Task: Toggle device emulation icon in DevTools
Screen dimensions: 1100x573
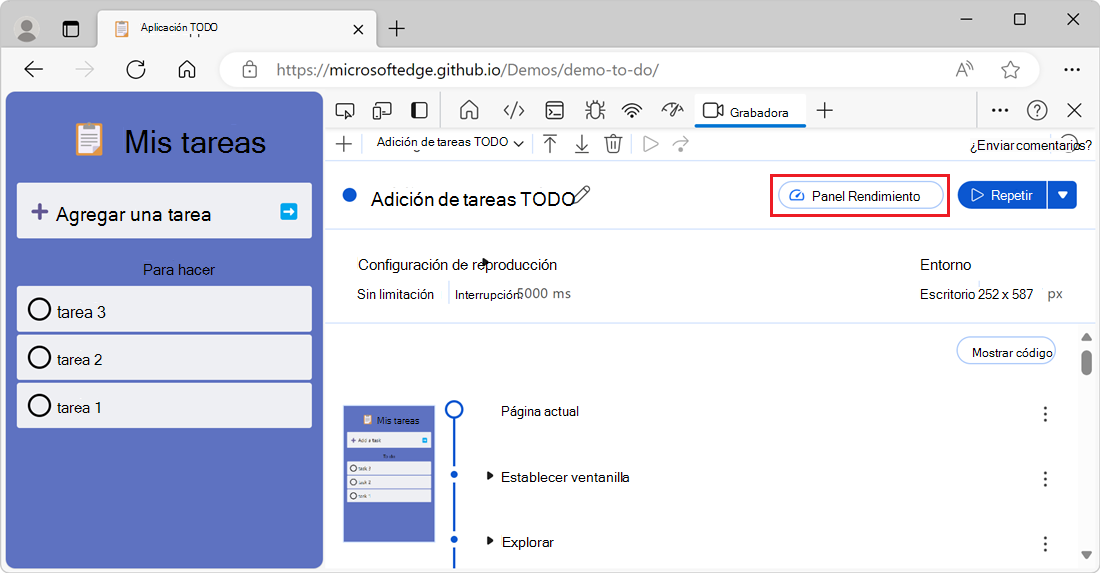Action: tap(382, 111)
